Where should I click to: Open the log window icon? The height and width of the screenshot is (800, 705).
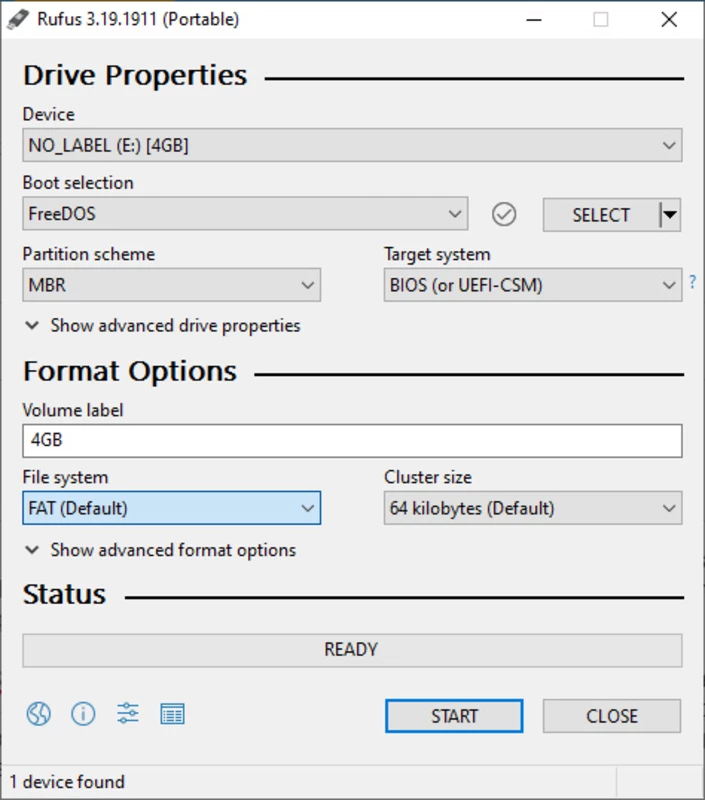[172, 714]
